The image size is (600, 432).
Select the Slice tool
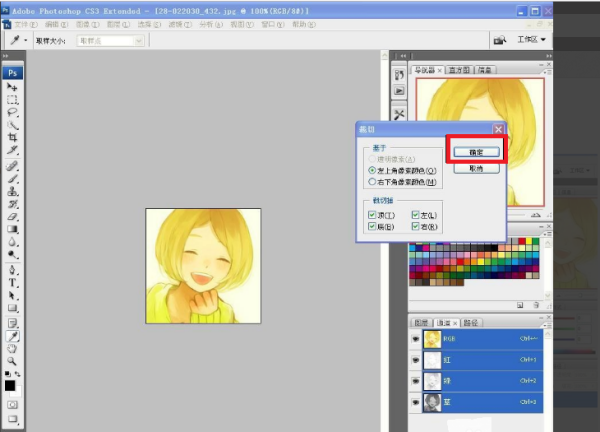pos(12,150)
